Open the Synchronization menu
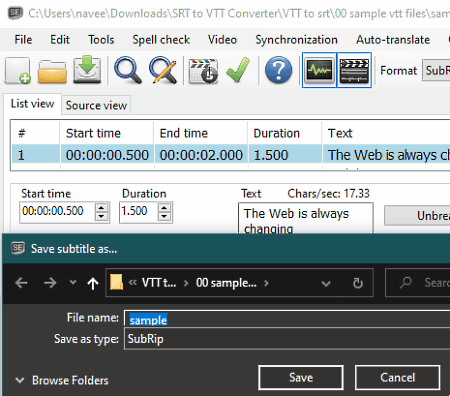450x396 pixels. coord(296,40)
